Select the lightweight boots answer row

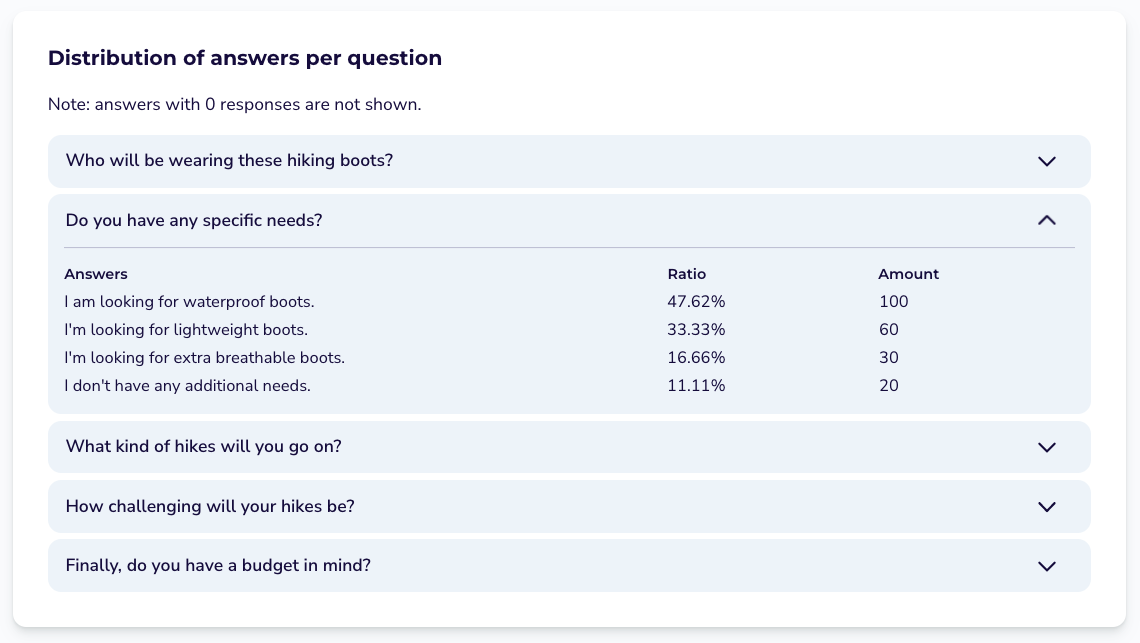(x=569, y=330)
